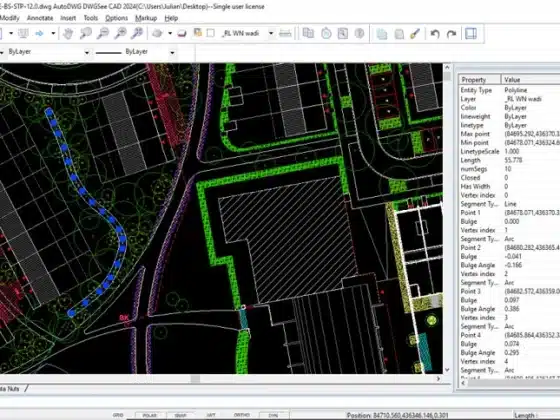Click the copy pages icon

pyautogui.click(x=382, y=34)
